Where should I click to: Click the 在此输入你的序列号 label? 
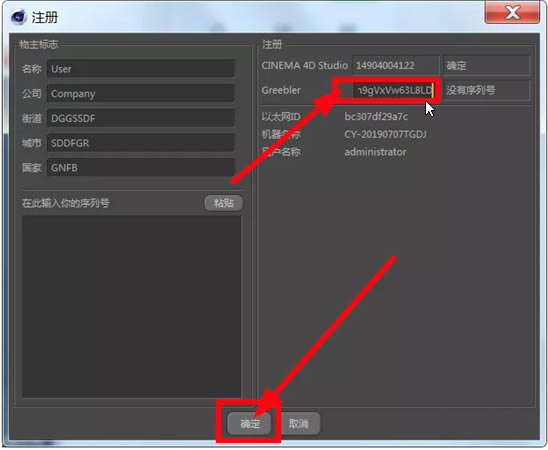click(x=66, y=203)
